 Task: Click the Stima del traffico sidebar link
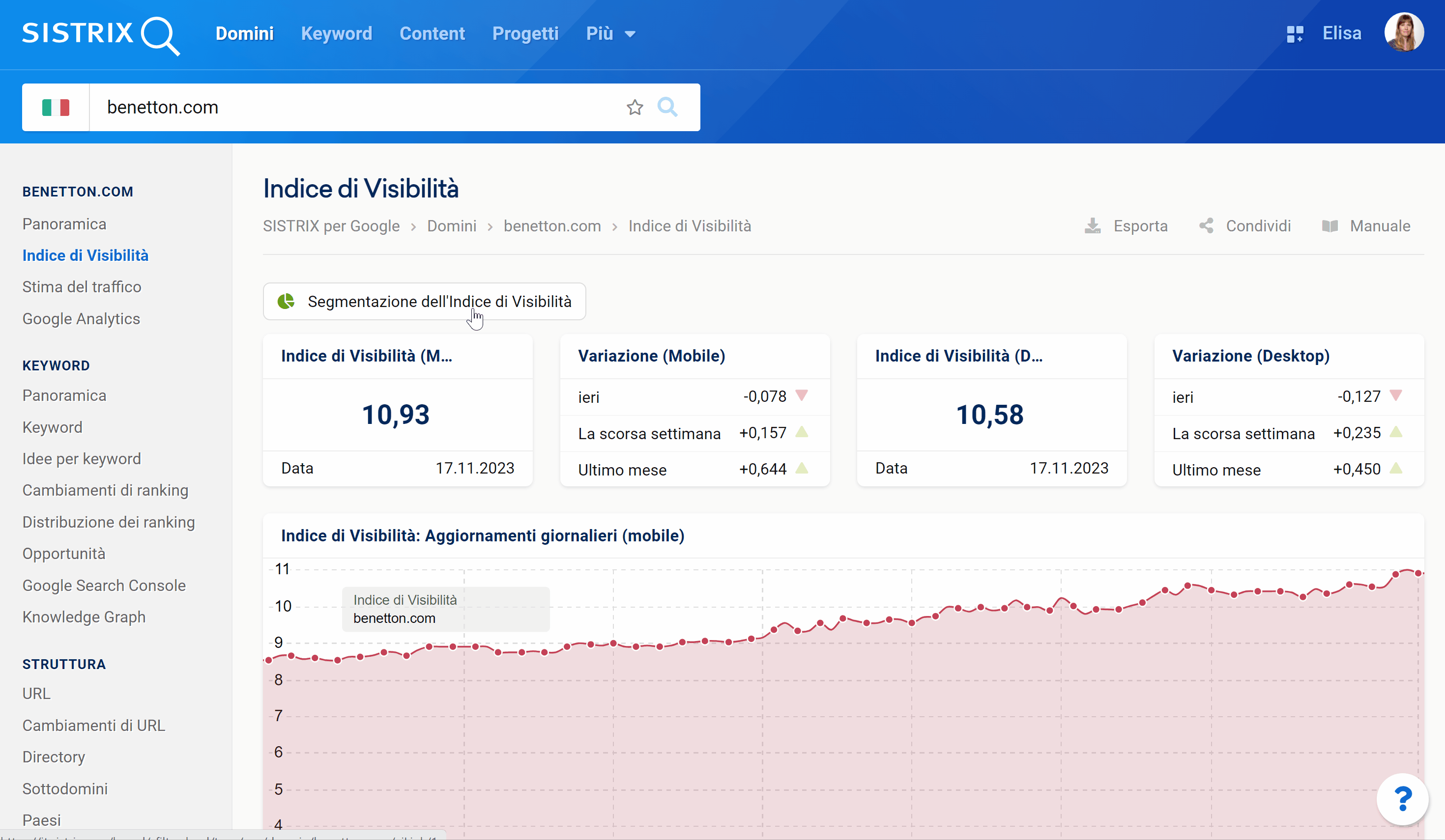81,287
